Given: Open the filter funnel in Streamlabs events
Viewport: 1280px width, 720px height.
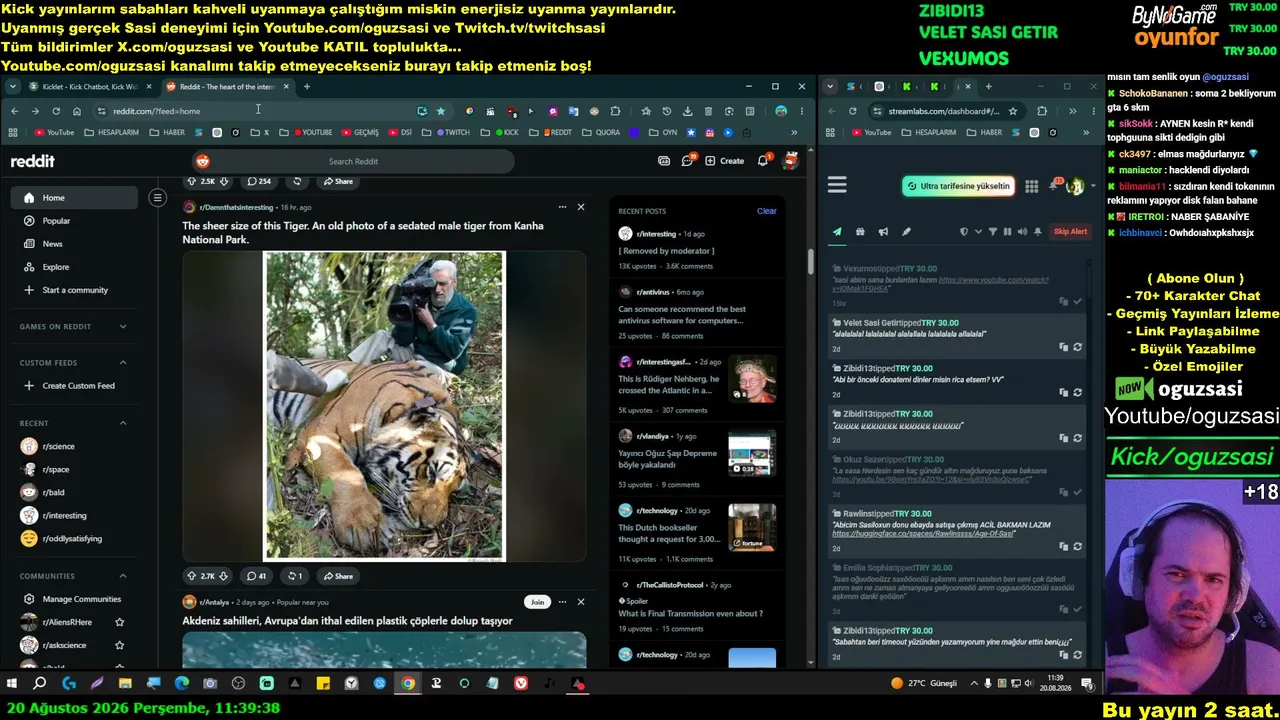Looking at the screenshot, I should pos(993,232).
